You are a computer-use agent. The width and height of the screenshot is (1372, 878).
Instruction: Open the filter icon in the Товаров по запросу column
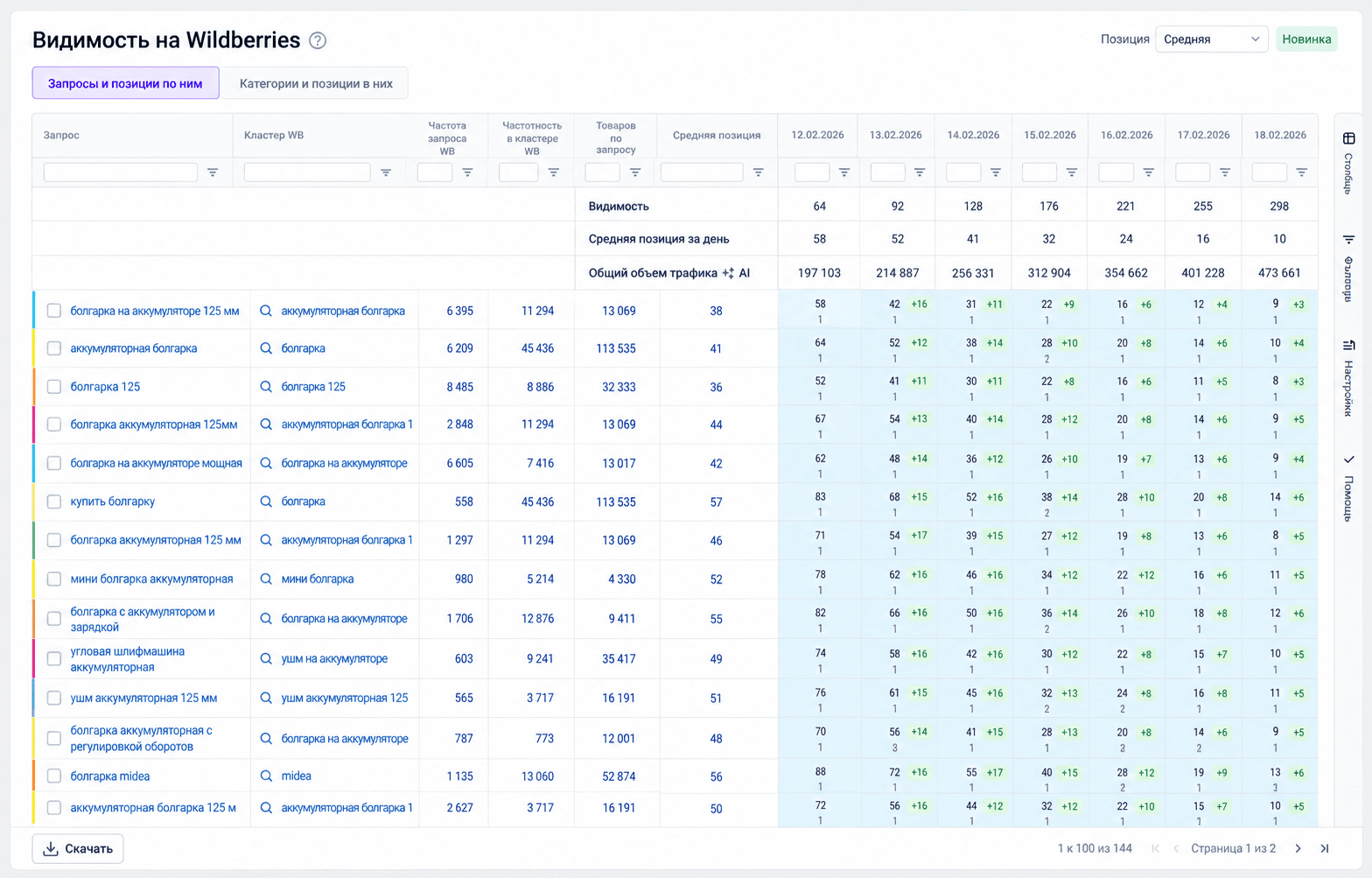coord(635,172)
